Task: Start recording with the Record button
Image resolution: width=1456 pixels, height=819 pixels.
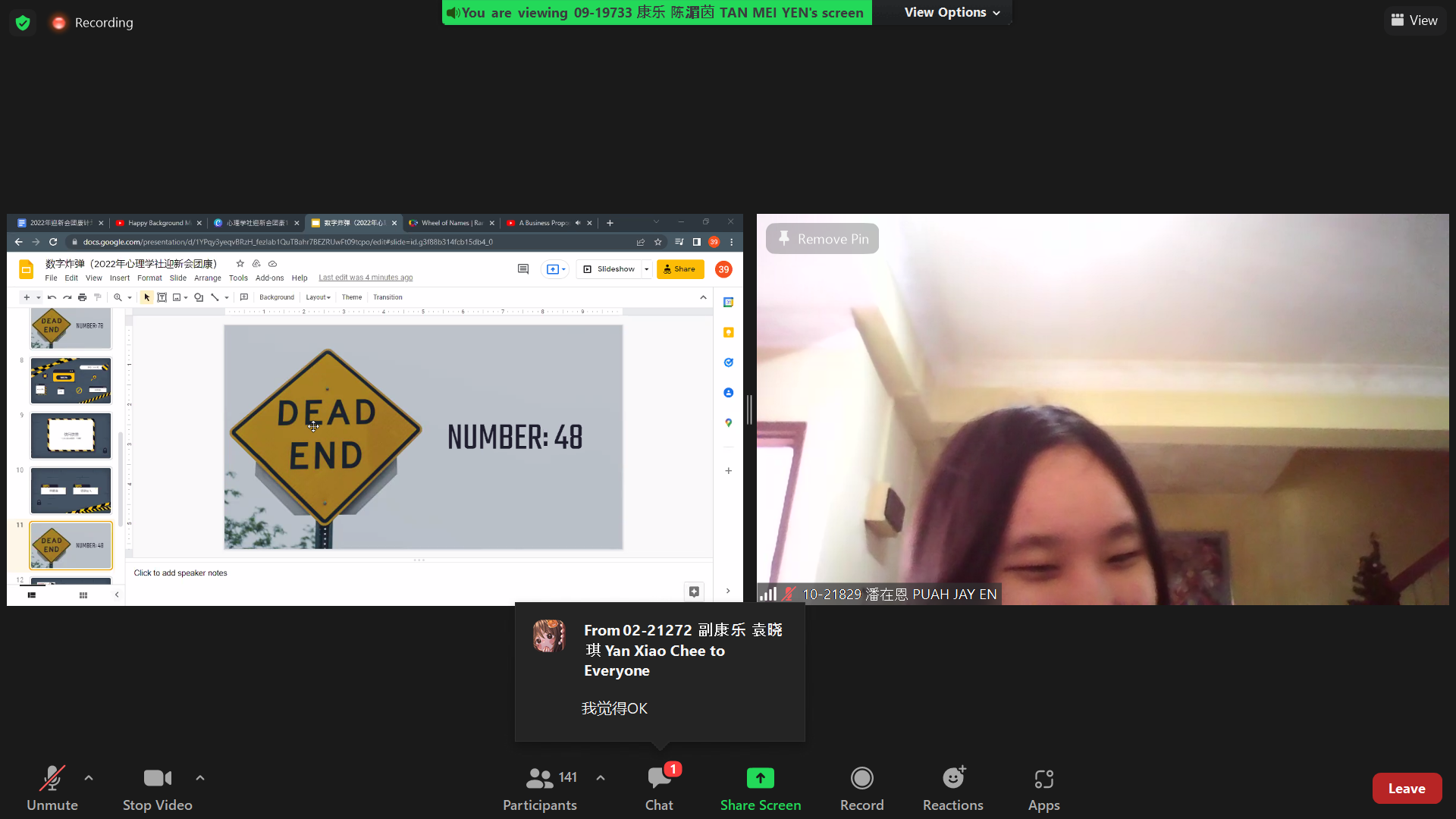Action: pos(861,788)
